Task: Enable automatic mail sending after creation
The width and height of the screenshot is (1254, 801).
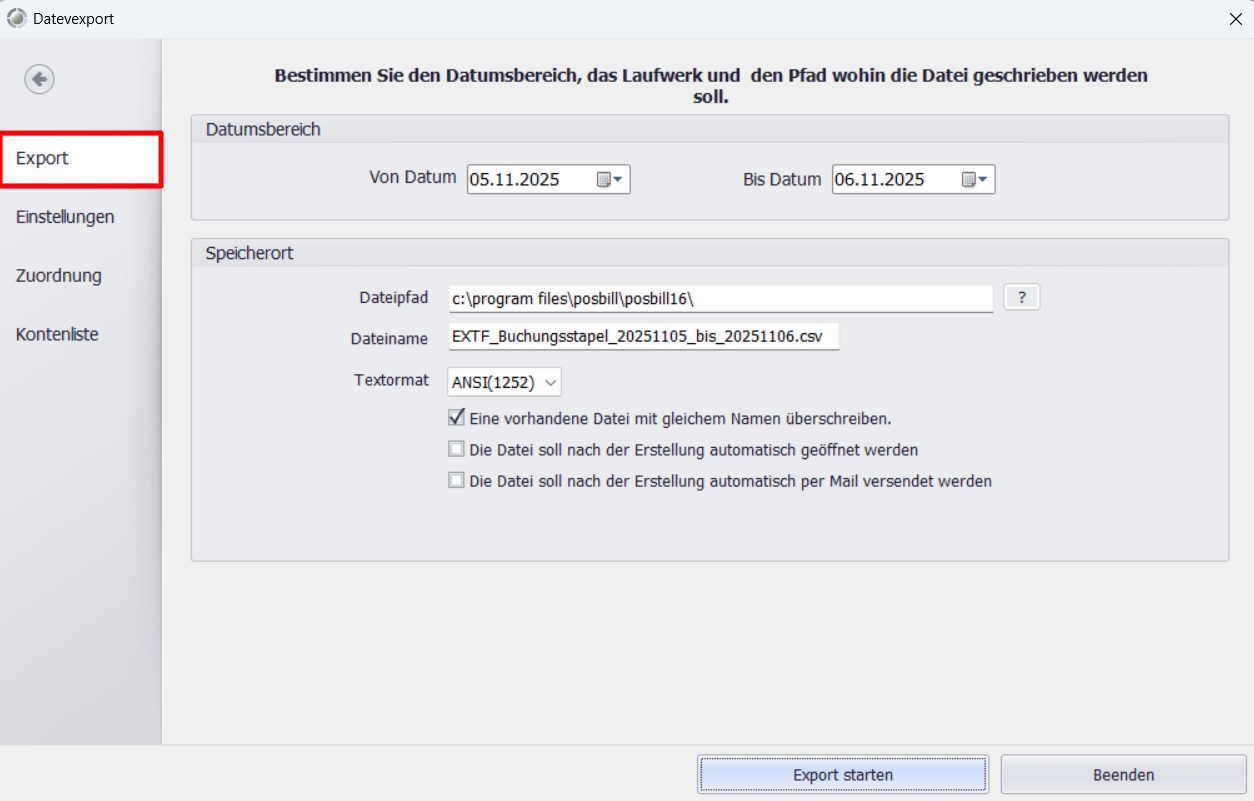Action: pyautogui.click(x=457, y=480)
